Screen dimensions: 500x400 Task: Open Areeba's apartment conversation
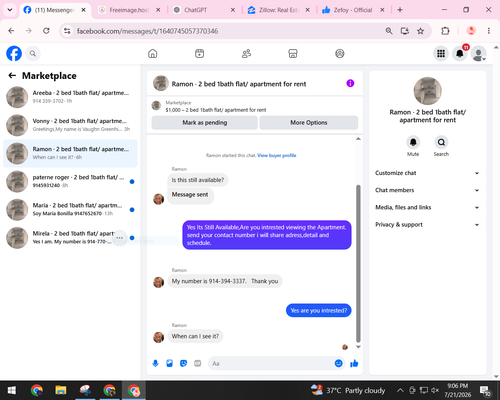pyautogui.click(x=70, y=97)
